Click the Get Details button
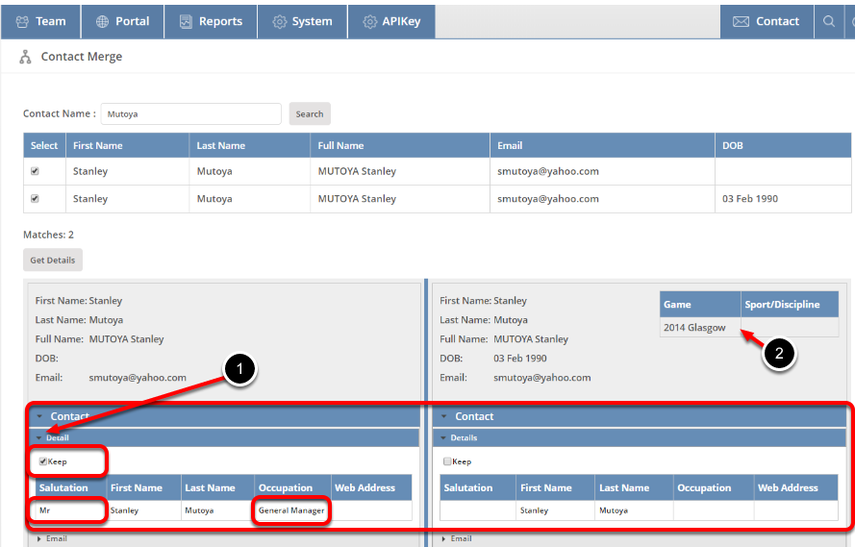 coord(53,260)
